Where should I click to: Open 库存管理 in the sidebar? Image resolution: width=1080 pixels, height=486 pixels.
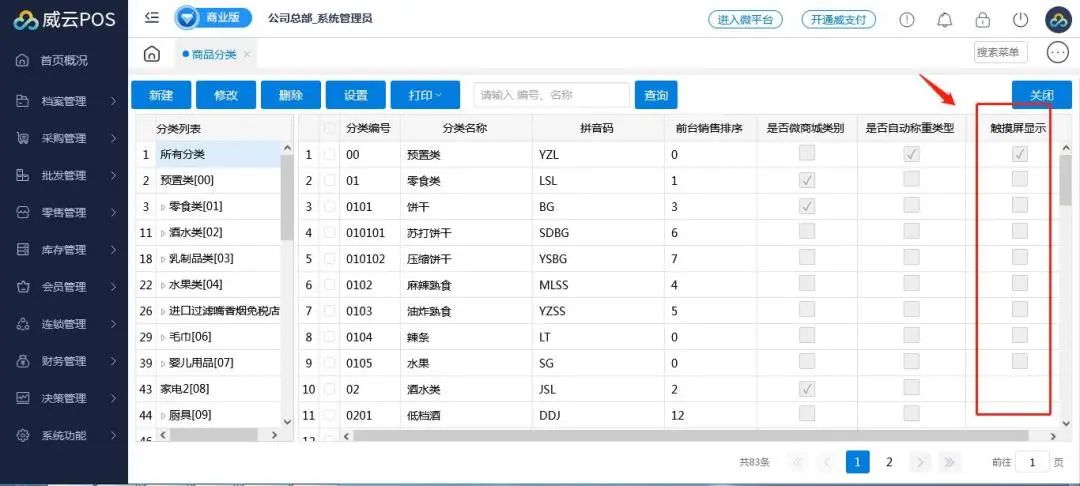pos(64,250)
